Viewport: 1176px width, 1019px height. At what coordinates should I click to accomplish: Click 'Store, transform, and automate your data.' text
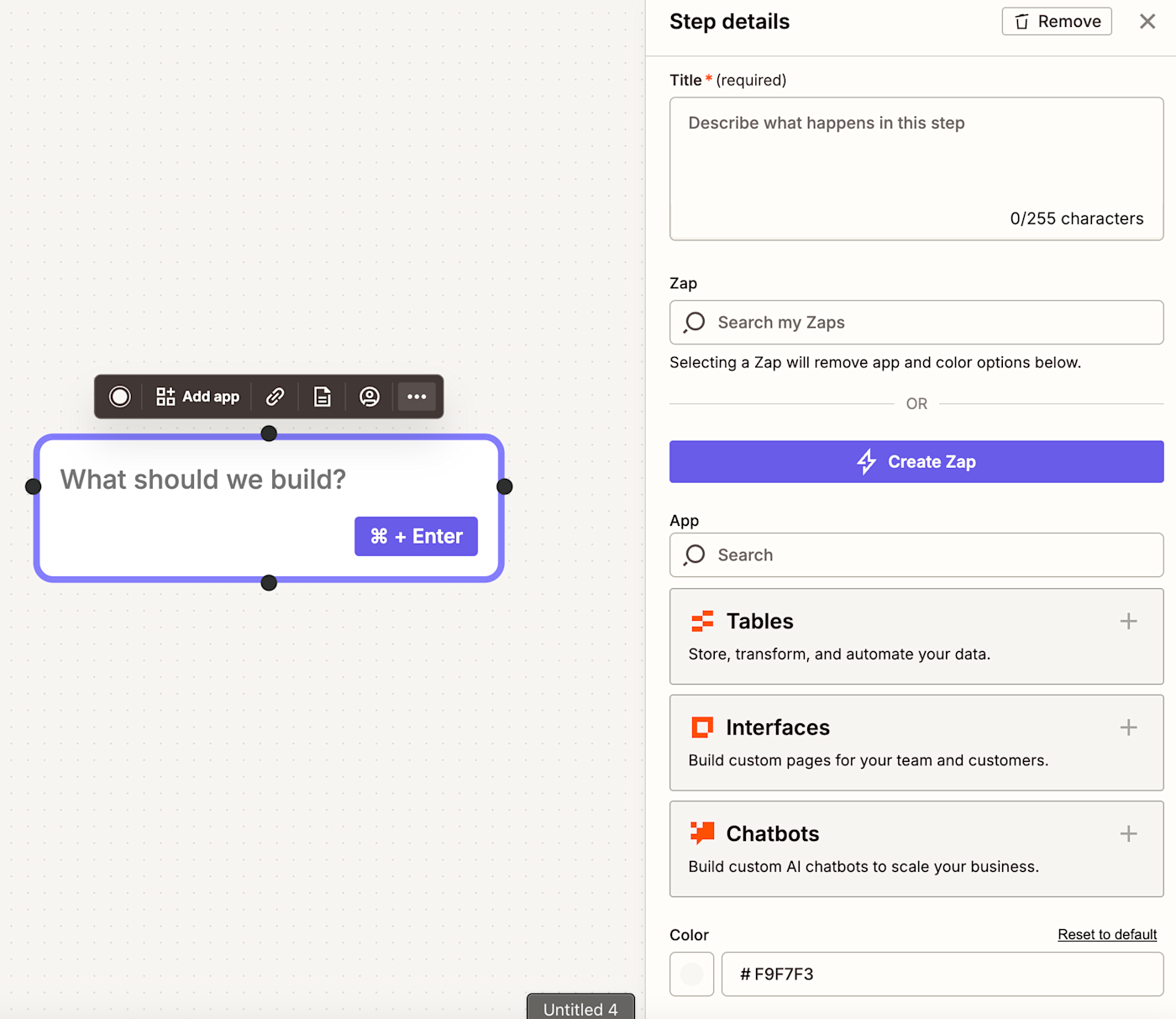[839, 654]
